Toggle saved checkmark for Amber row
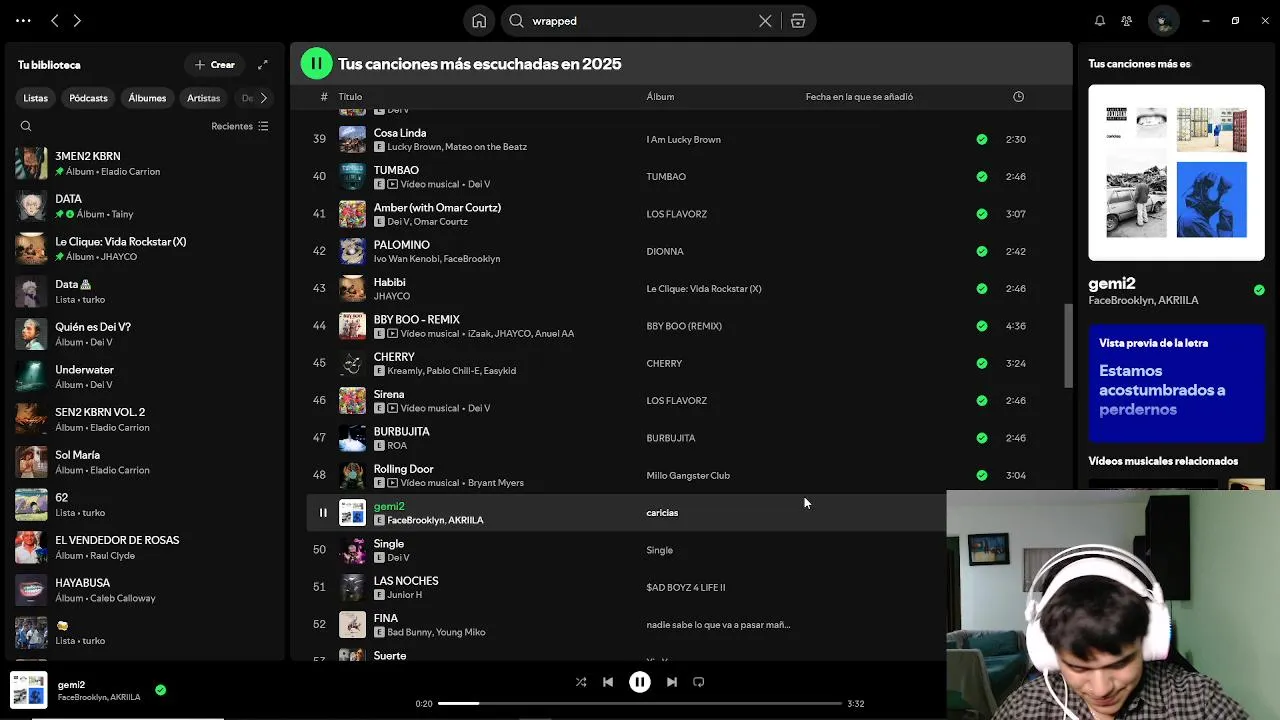This screenshot has height=720, width=1280. 982,214
